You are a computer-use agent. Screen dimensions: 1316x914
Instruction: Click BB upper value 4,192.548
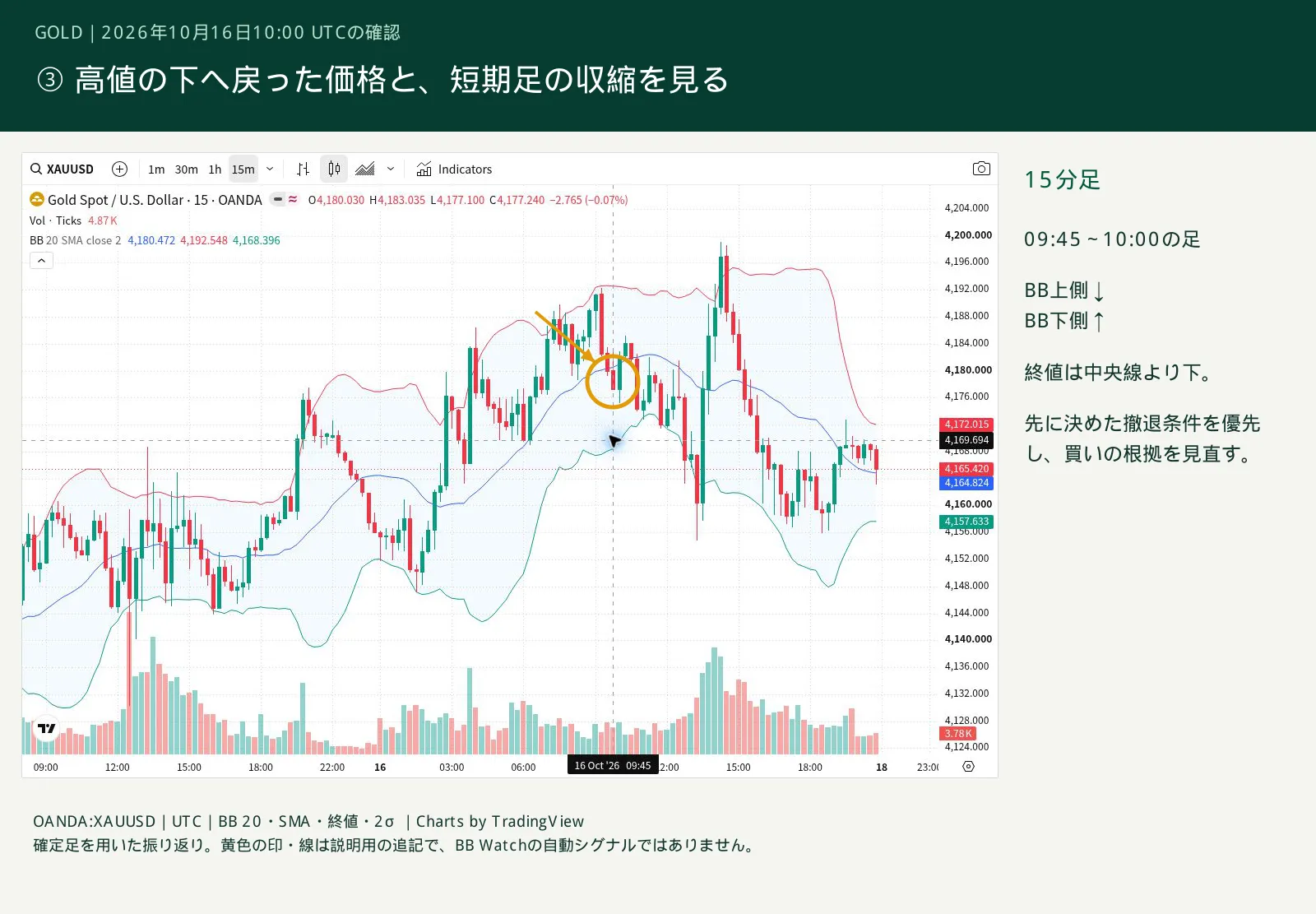204,240
